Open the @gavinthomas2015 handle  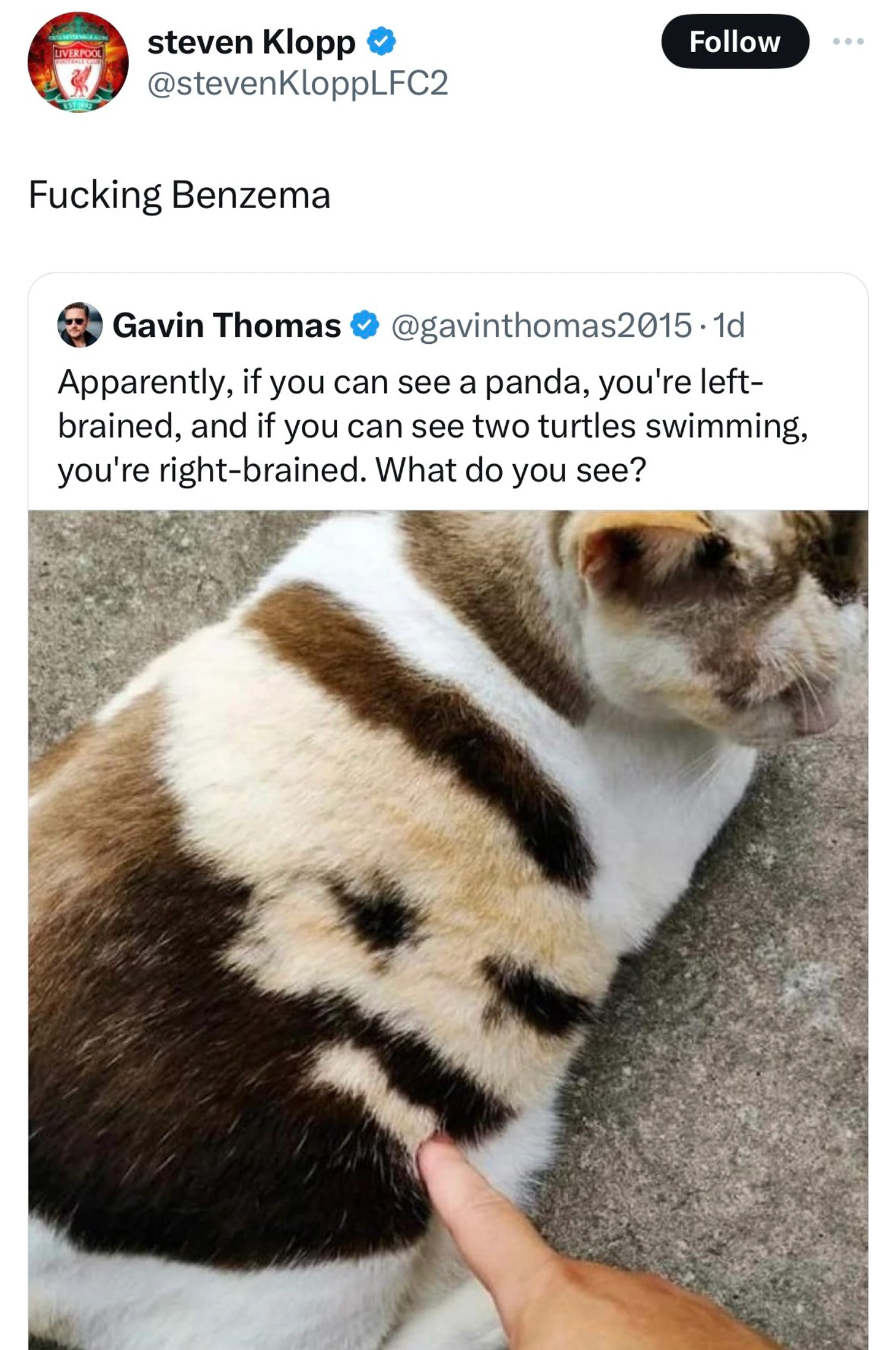541,325
